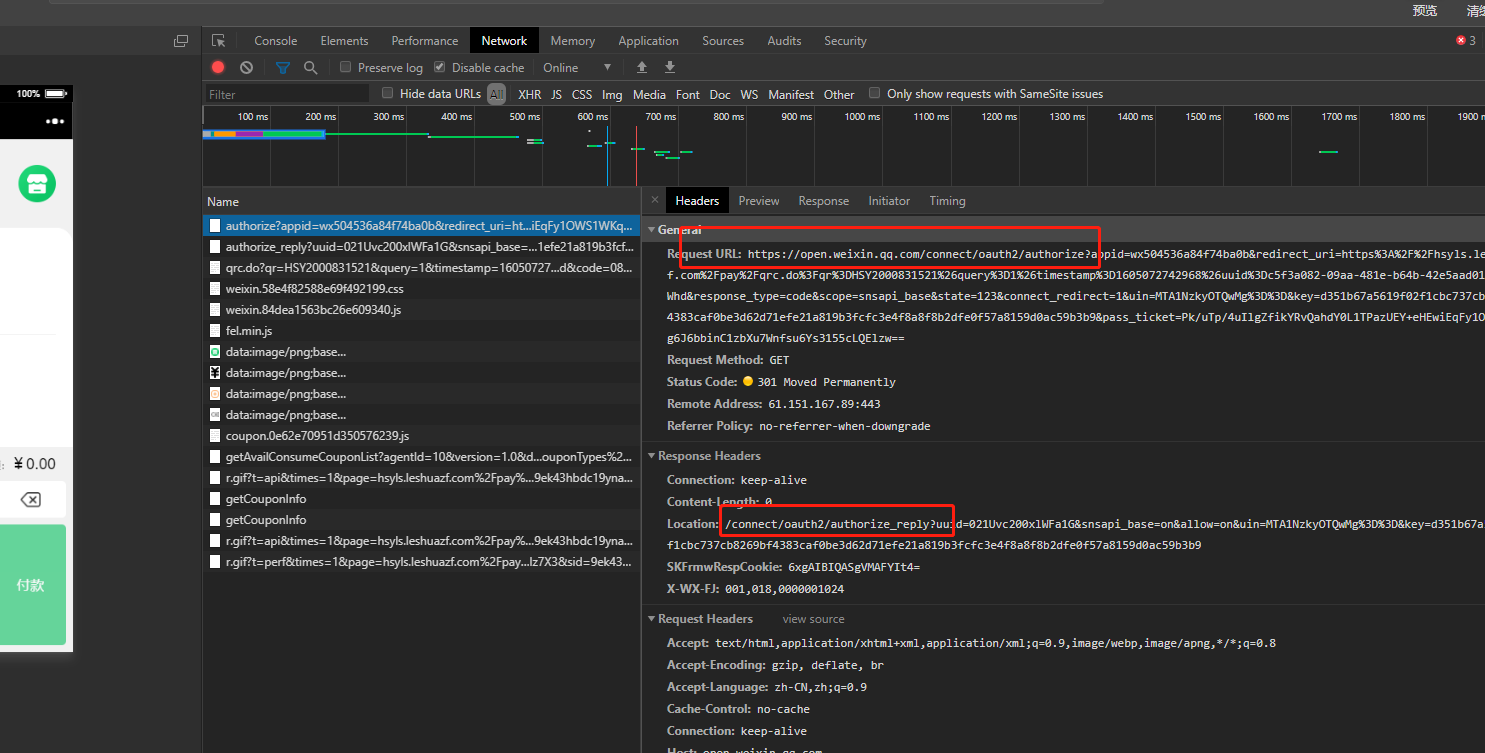
Task: Show only WS requests
Action: pyautogui.click(x=749, y=94)
